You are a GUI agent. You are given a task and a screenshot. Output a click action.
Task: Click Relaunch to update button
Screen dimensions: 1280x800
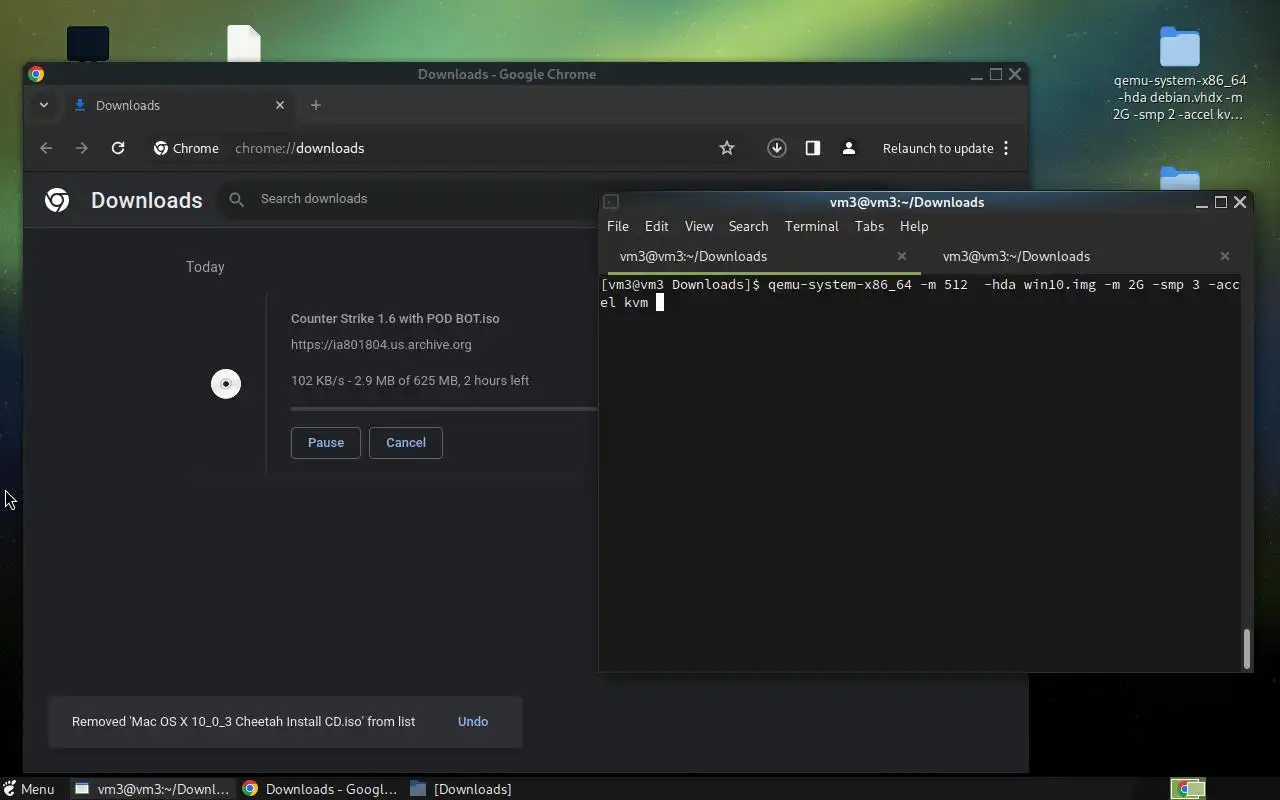pos(938,148)
